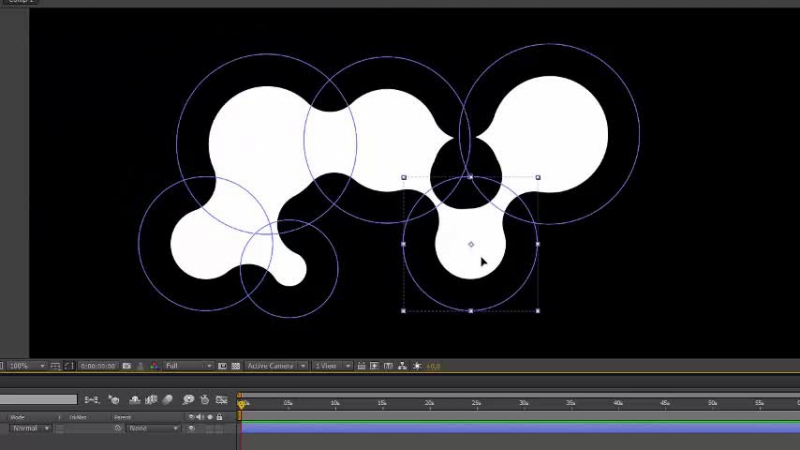
Task: Open the grid and guide options icon
Action: click(55, 366)
